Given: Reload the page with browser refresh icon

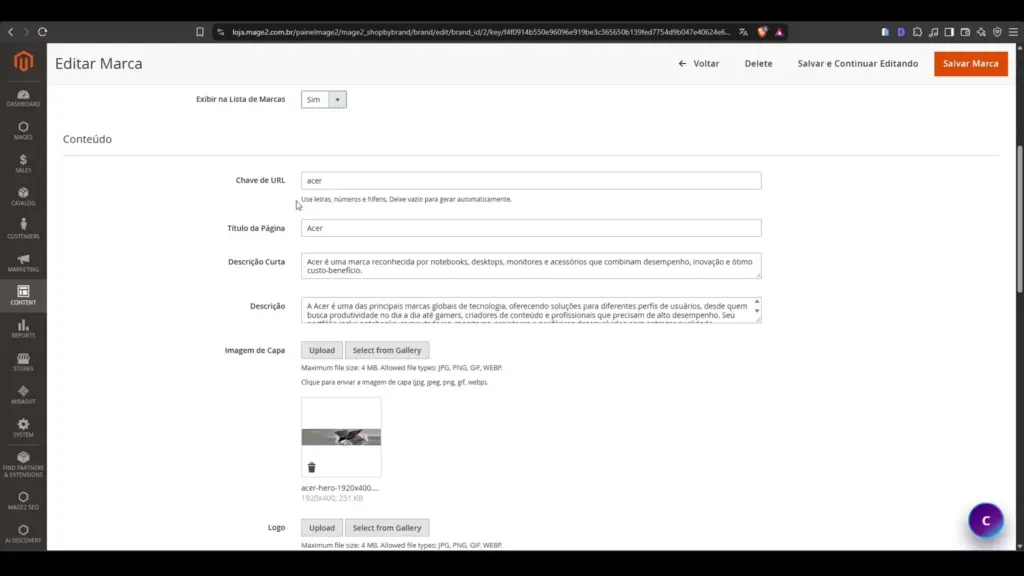Looking at the screenshot, I should 42,32.
